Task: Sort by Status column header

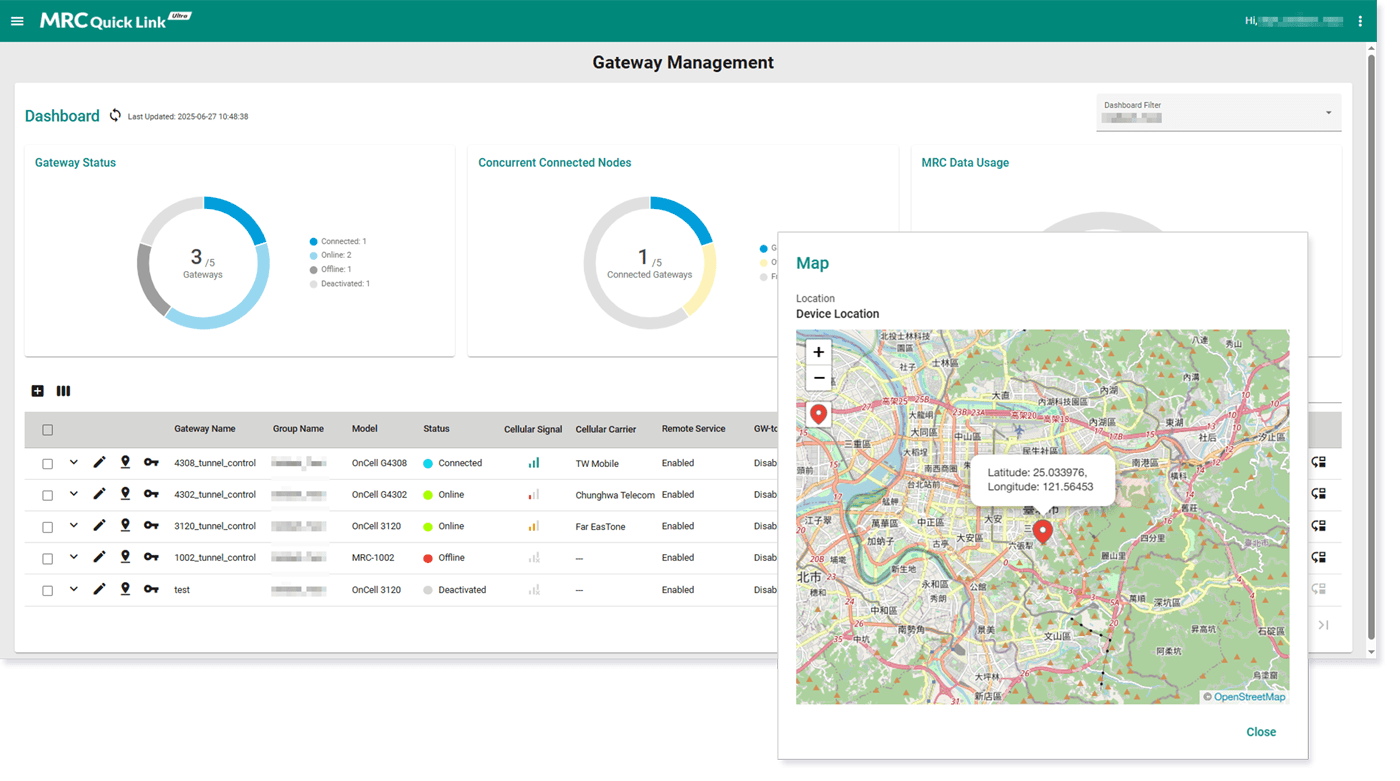Action: tap(436, 429)
